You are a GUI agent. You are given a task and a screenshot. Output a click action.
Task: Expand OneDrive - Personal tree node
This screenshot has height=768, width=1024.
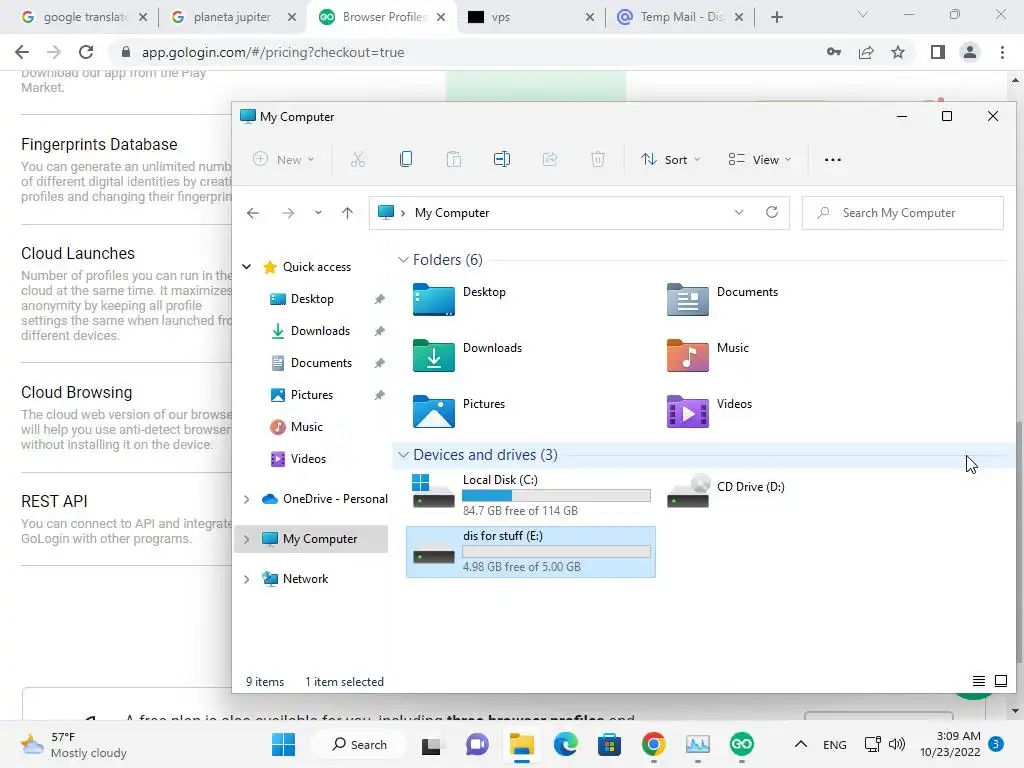tap(246, 499)
